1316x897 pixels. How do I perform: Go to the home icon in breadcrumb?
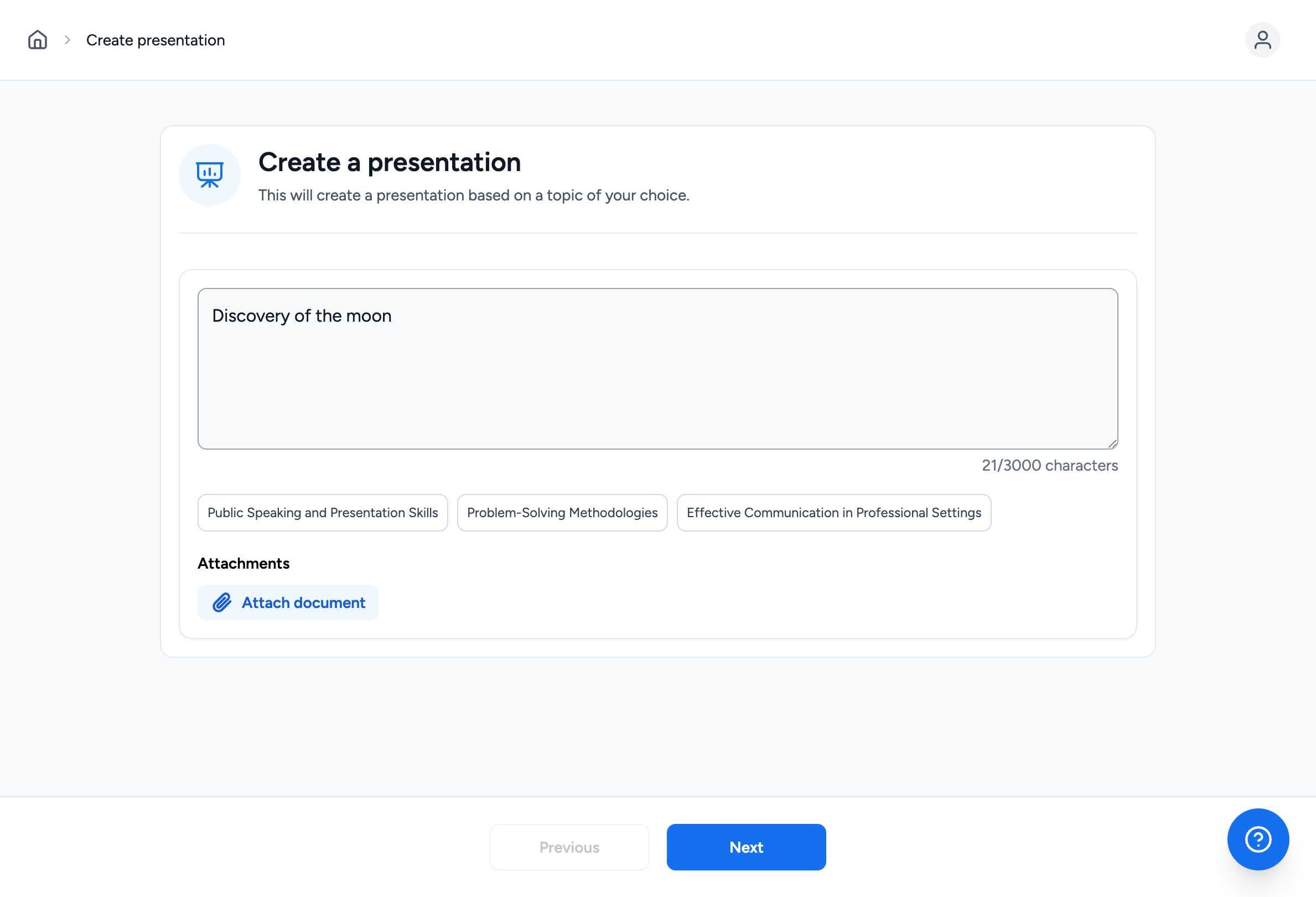coord(38,40)
